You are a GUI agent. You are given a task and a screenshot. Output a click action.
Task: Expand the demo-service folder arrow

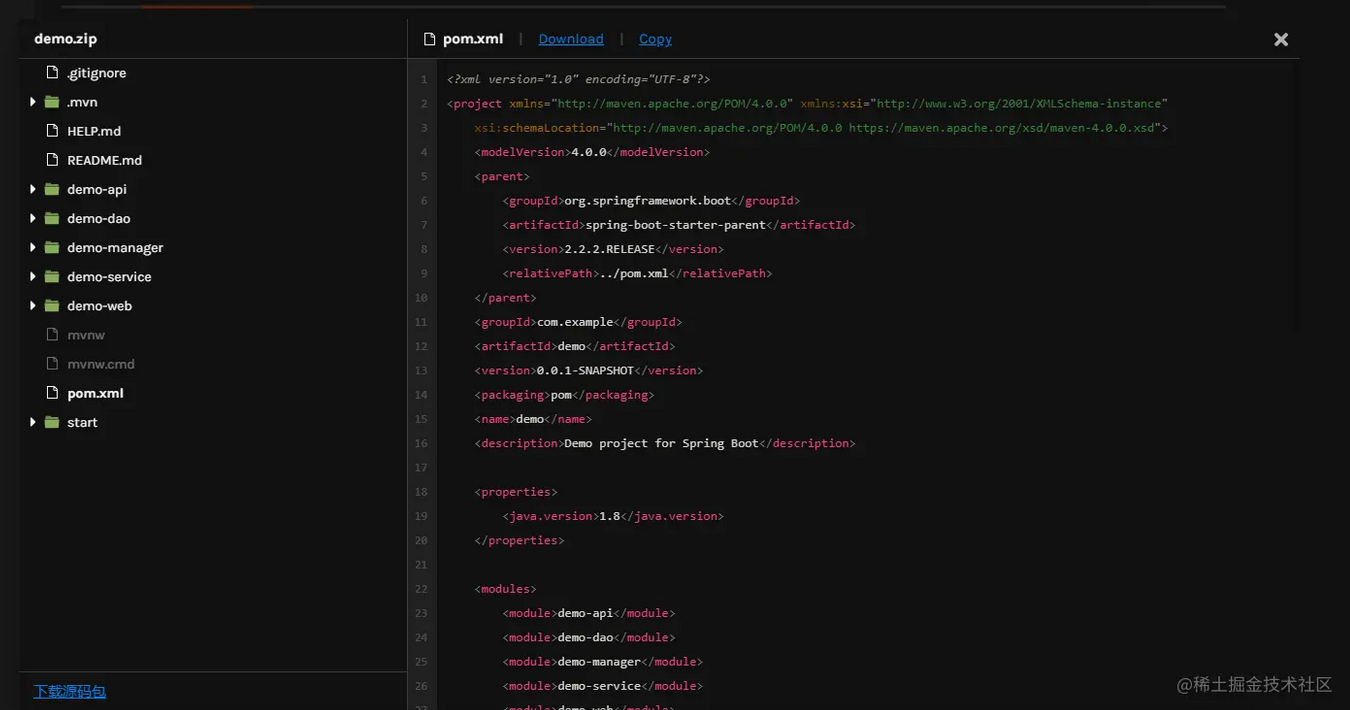tap(33, 276)
